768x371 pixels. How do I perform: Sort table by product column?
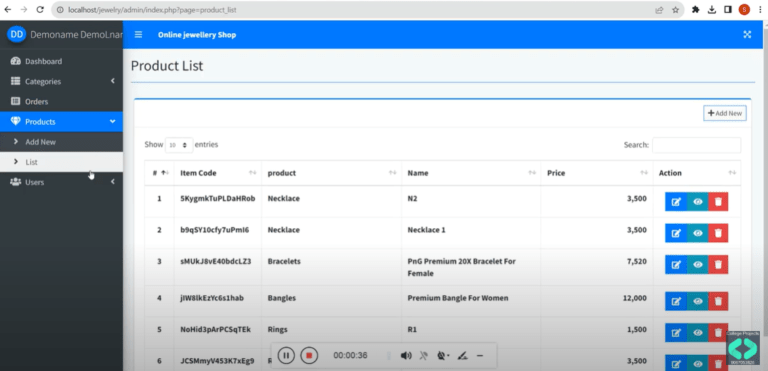click(332, 173)
